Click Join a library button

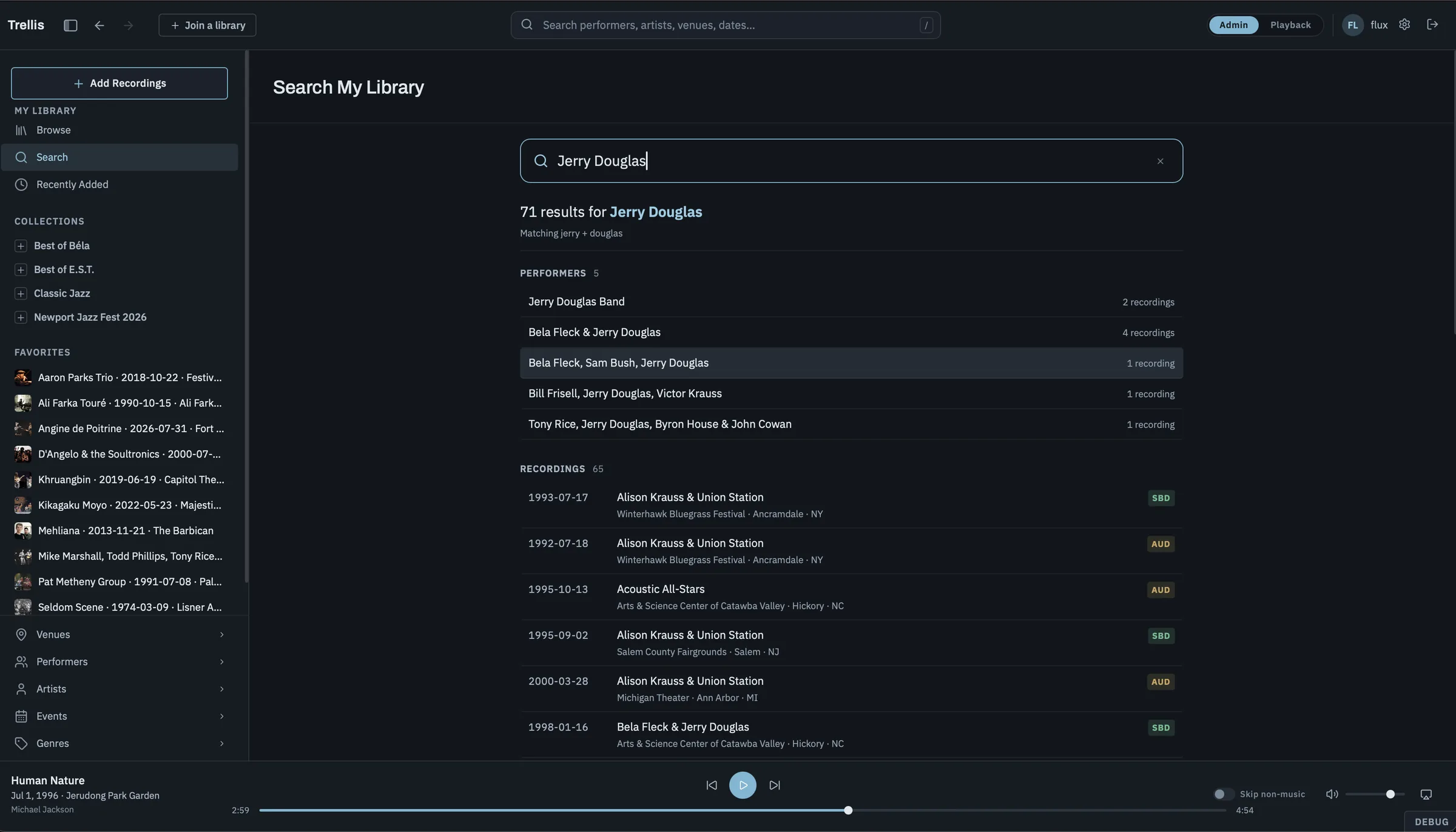tap(207, 25)
